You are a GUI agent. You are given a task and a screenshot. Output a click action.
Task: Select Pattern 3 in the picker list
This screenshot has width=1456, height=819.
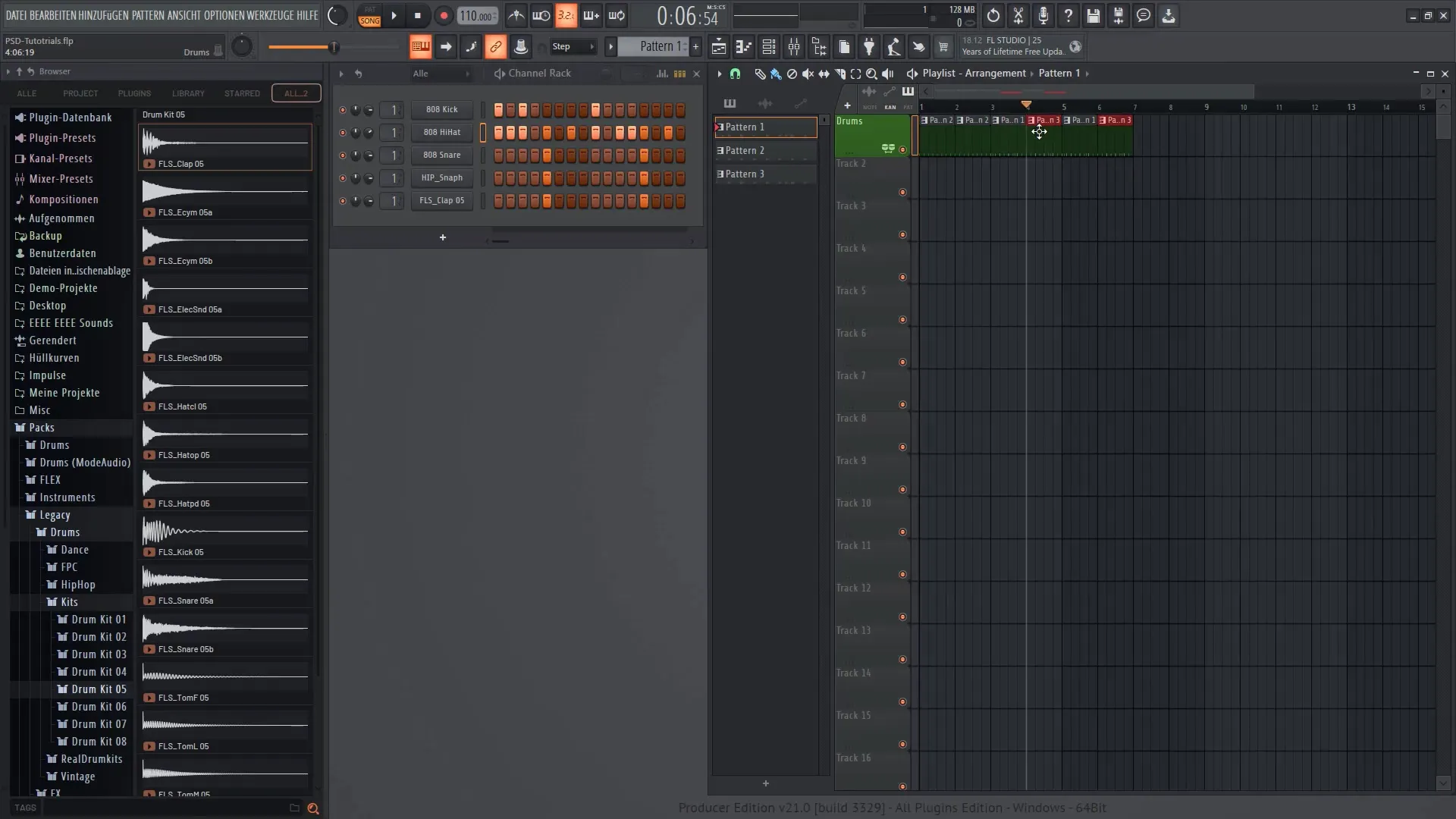(765, 174)
